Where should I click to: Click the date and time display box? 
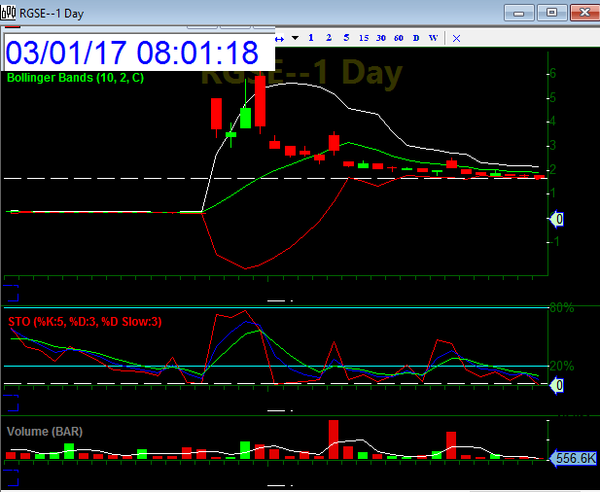[x=135, y=52]
